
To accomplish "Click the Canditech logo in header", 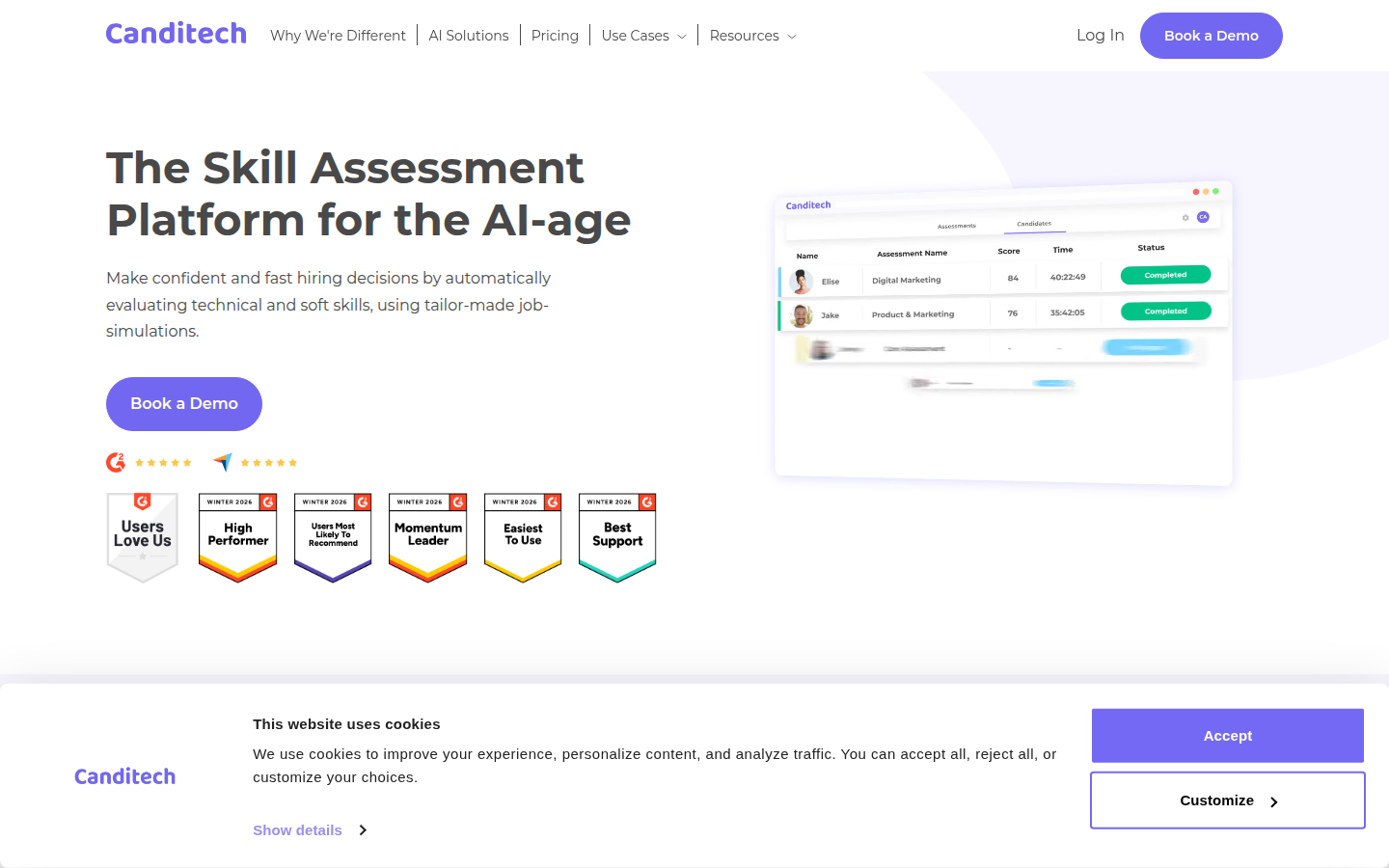I will [x=176, y=34].
